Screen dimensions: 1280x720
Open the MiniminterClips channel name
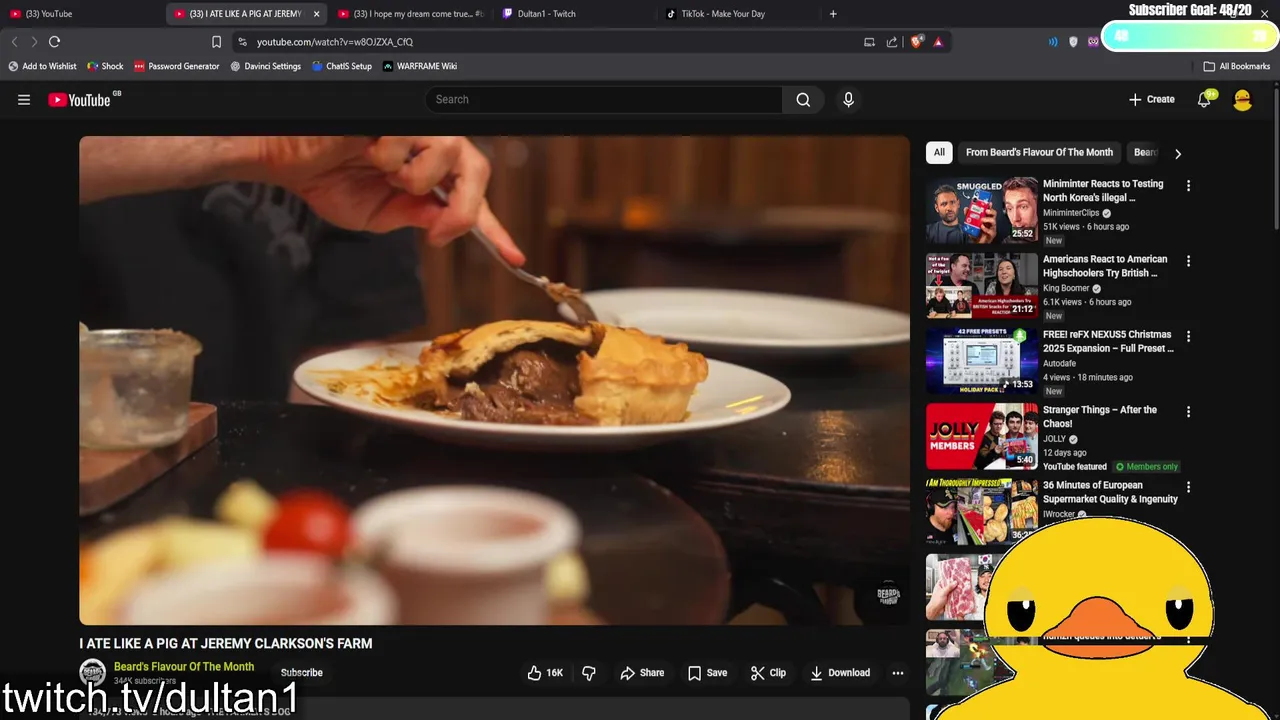(1071, 213)
